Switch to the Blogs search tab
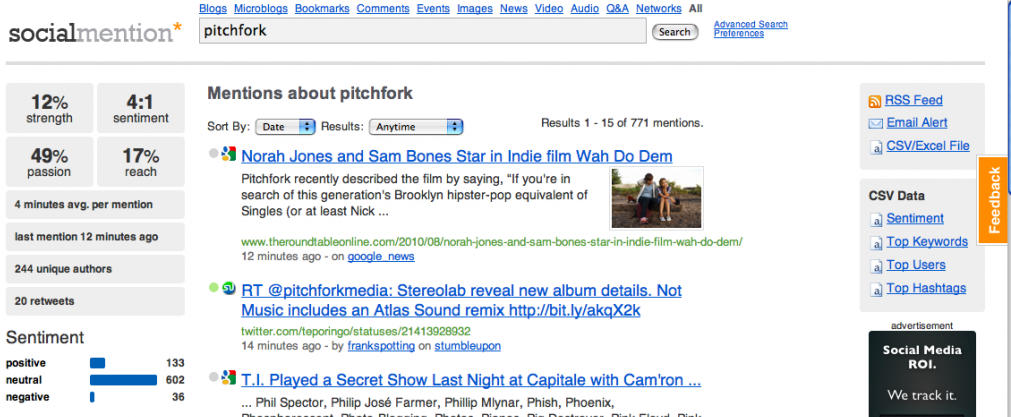This screenshot has height=417, width=1011. [213, 8]
